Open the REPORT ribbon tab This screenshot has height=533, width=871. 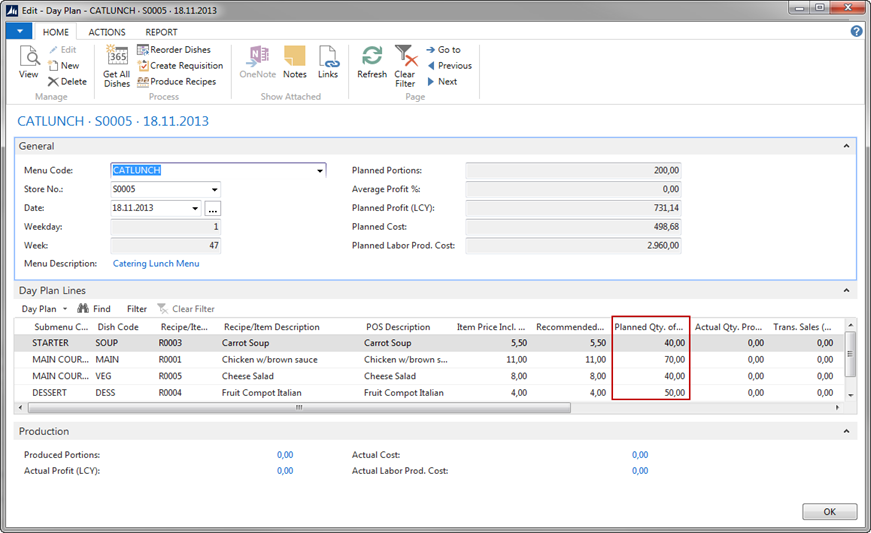click(161, 32)
